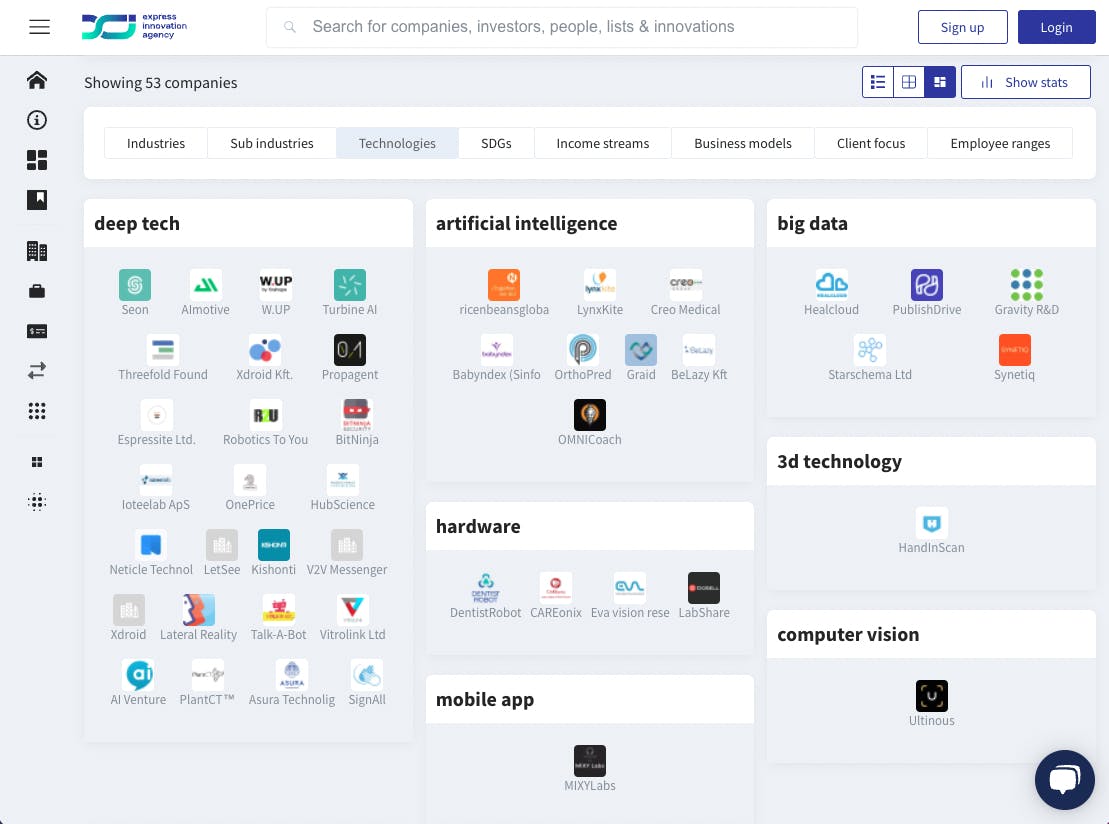Viewport: 1109px width, 824px height.
Task: Open the Vitrolink Ltd company thumbnail
Action: [353, 610]
